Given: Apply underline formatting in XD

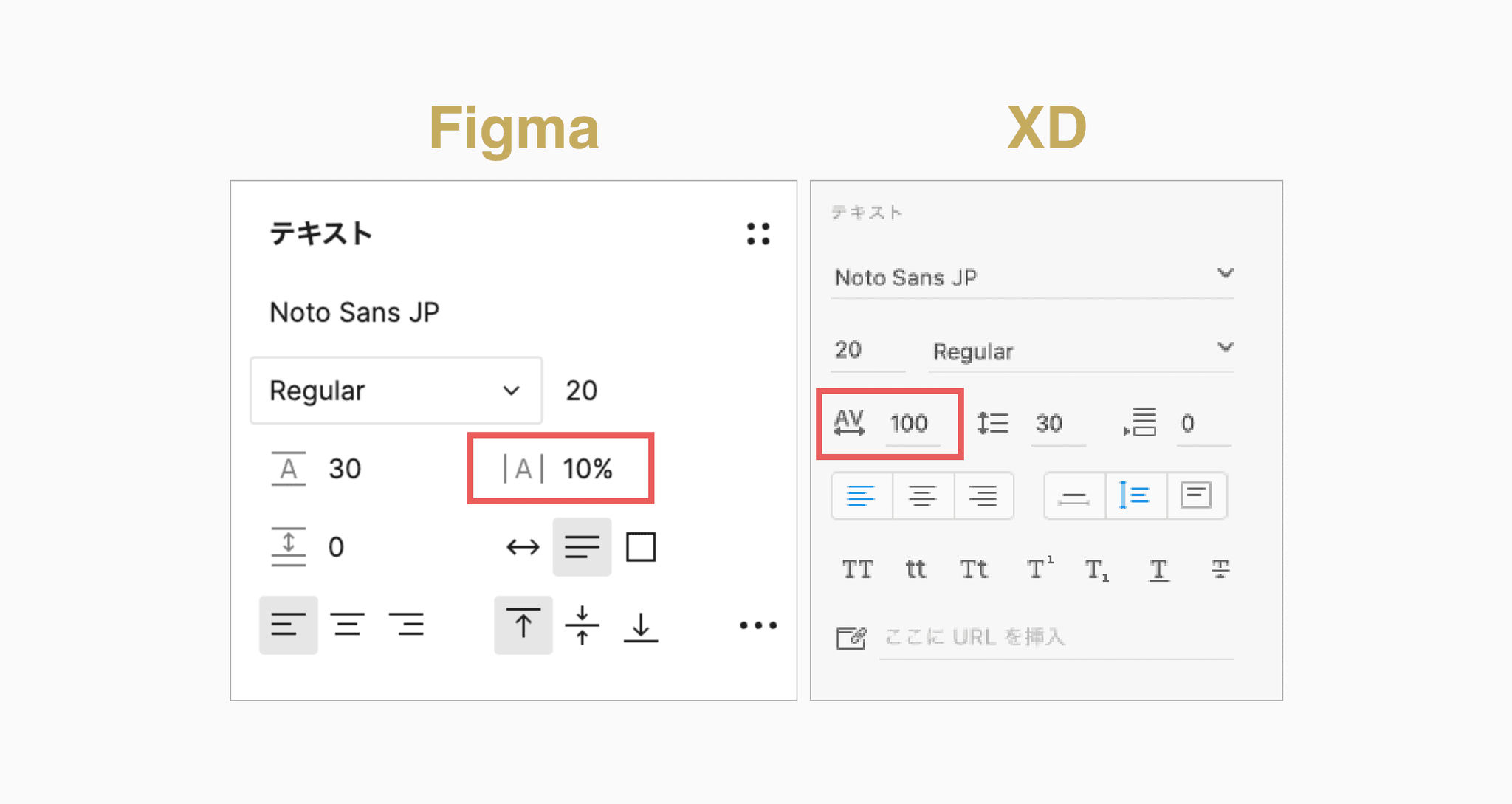Looking at the screenshot, I should (1159, 570).
